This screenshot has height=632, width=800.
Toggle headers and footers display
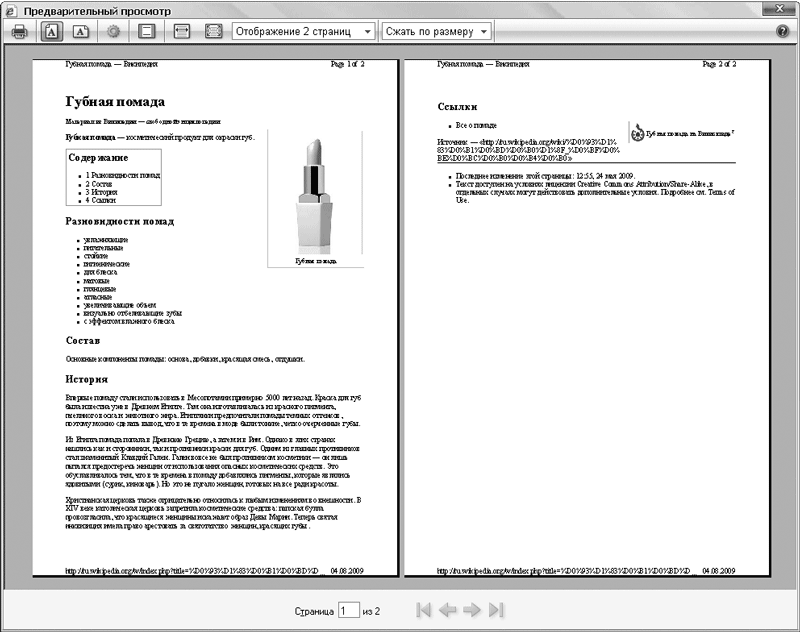point(147,32)
